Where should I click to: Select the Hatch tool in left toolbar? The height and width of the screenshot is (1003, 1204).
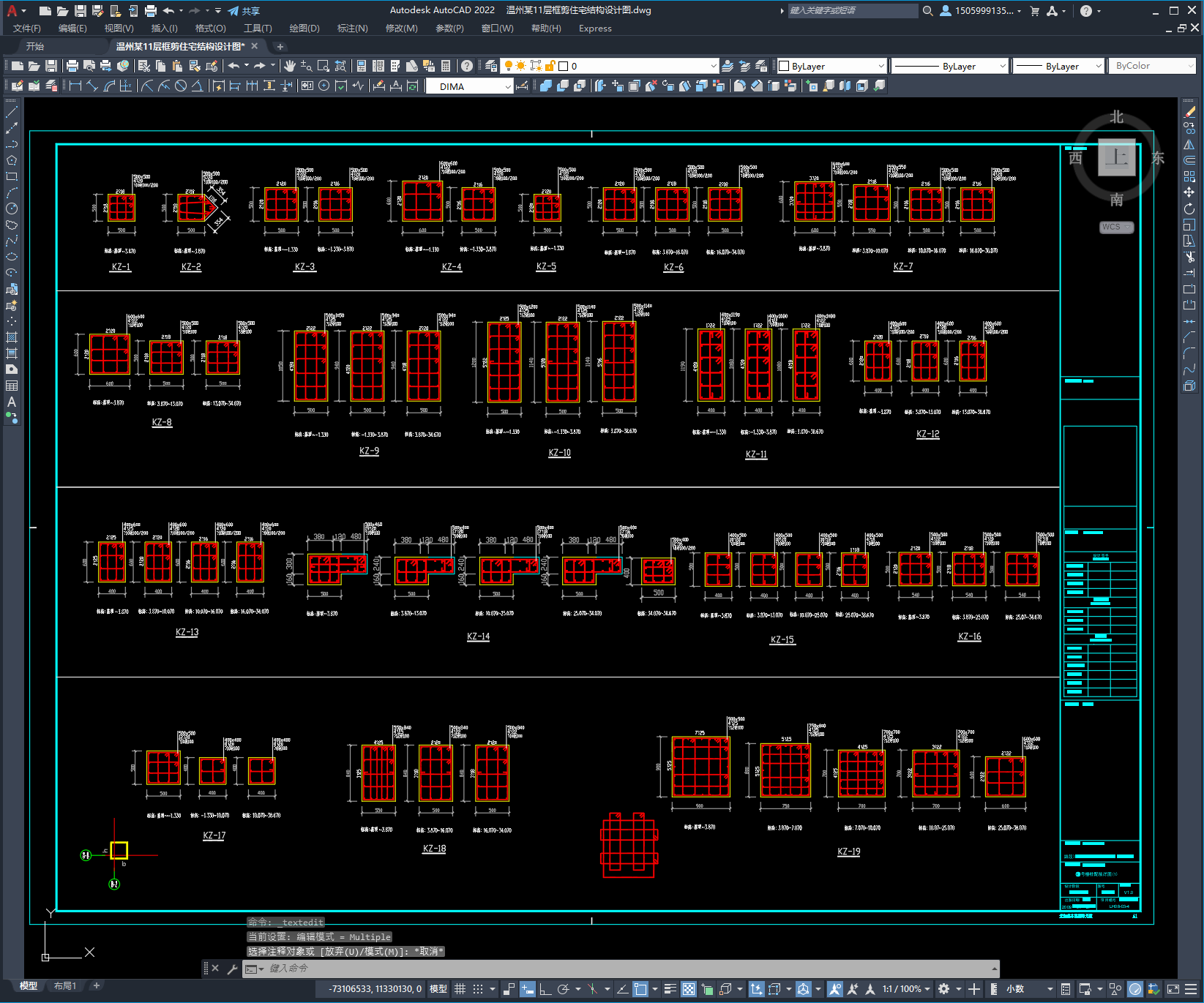12,337
